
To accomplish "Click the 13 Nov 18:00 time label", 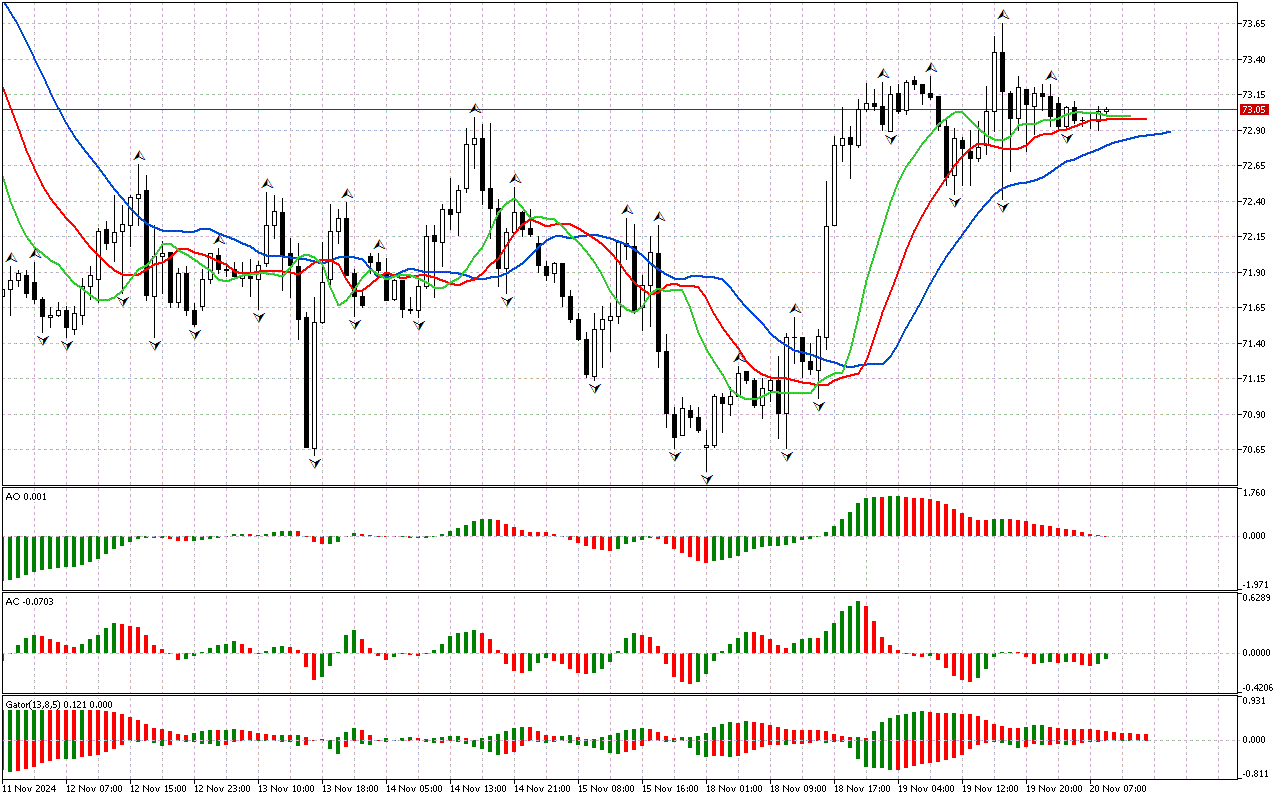I will tap(350, 788).
